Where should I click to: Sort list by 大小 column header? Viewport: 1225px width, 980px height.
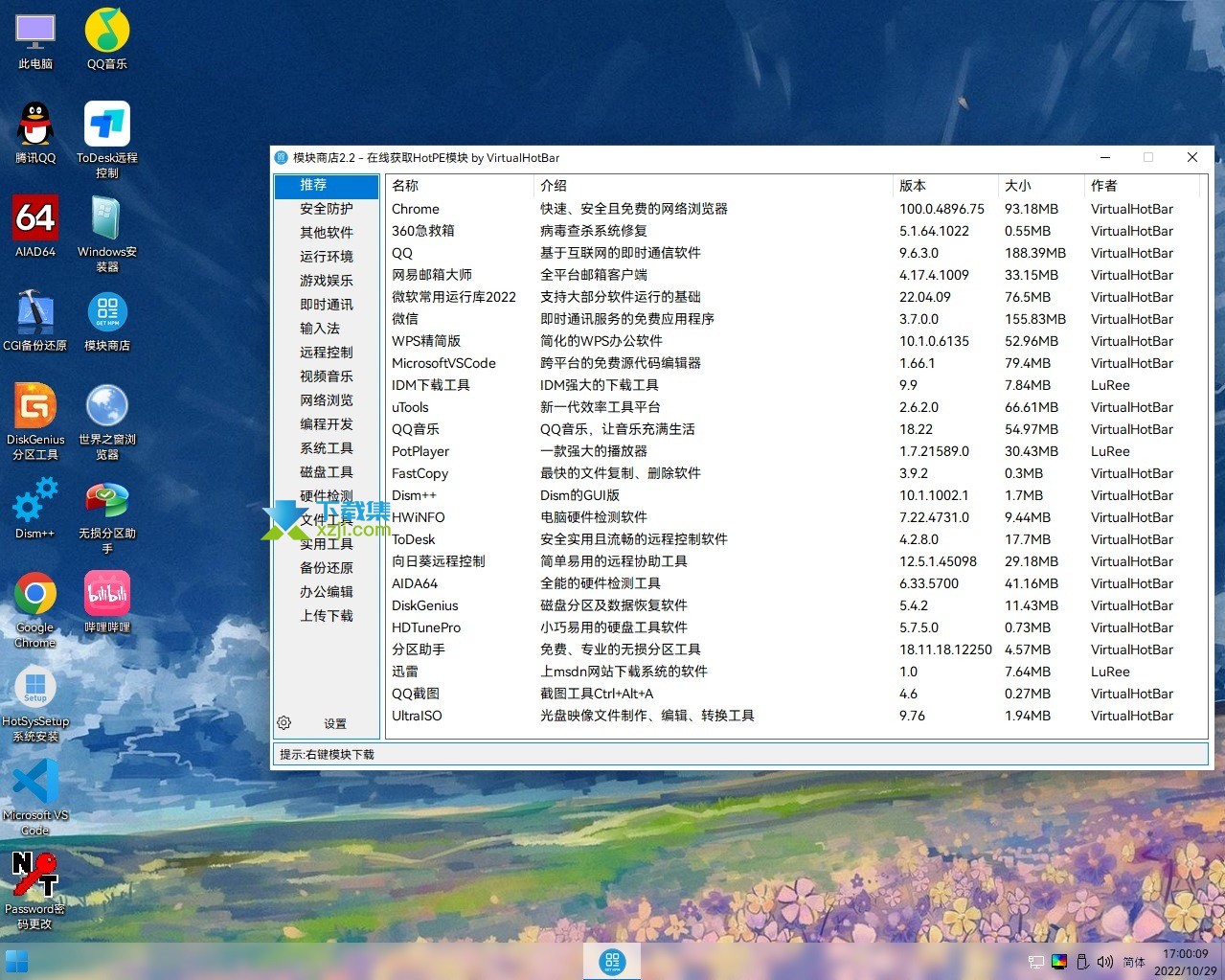tap(1041, 186)
